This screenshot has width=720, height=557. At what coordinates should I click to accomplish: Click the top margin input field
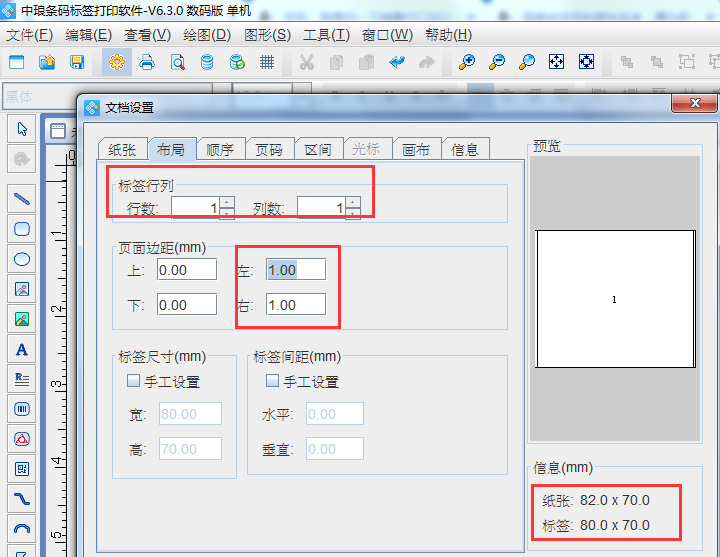pyautogui.click(x=186, y=270)
